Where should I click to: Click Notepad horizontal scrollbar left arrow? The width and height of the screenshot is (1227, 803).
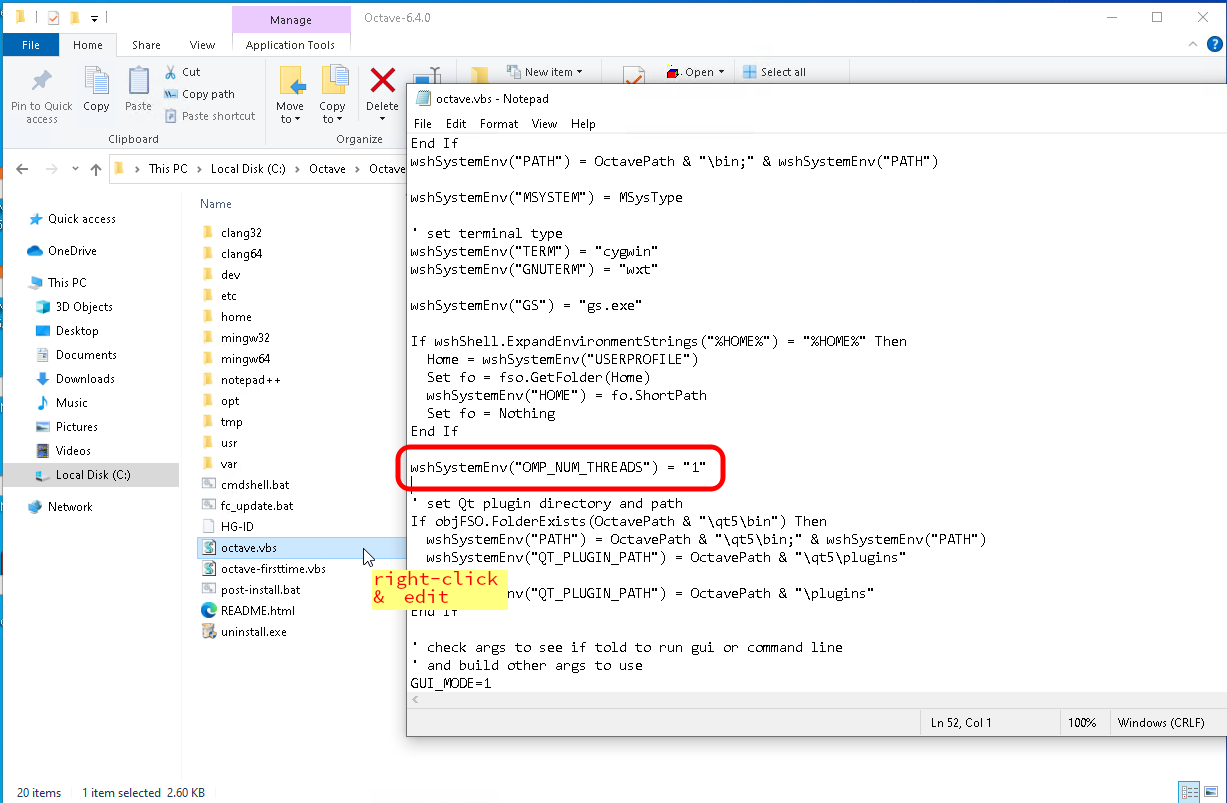[416, 700]
